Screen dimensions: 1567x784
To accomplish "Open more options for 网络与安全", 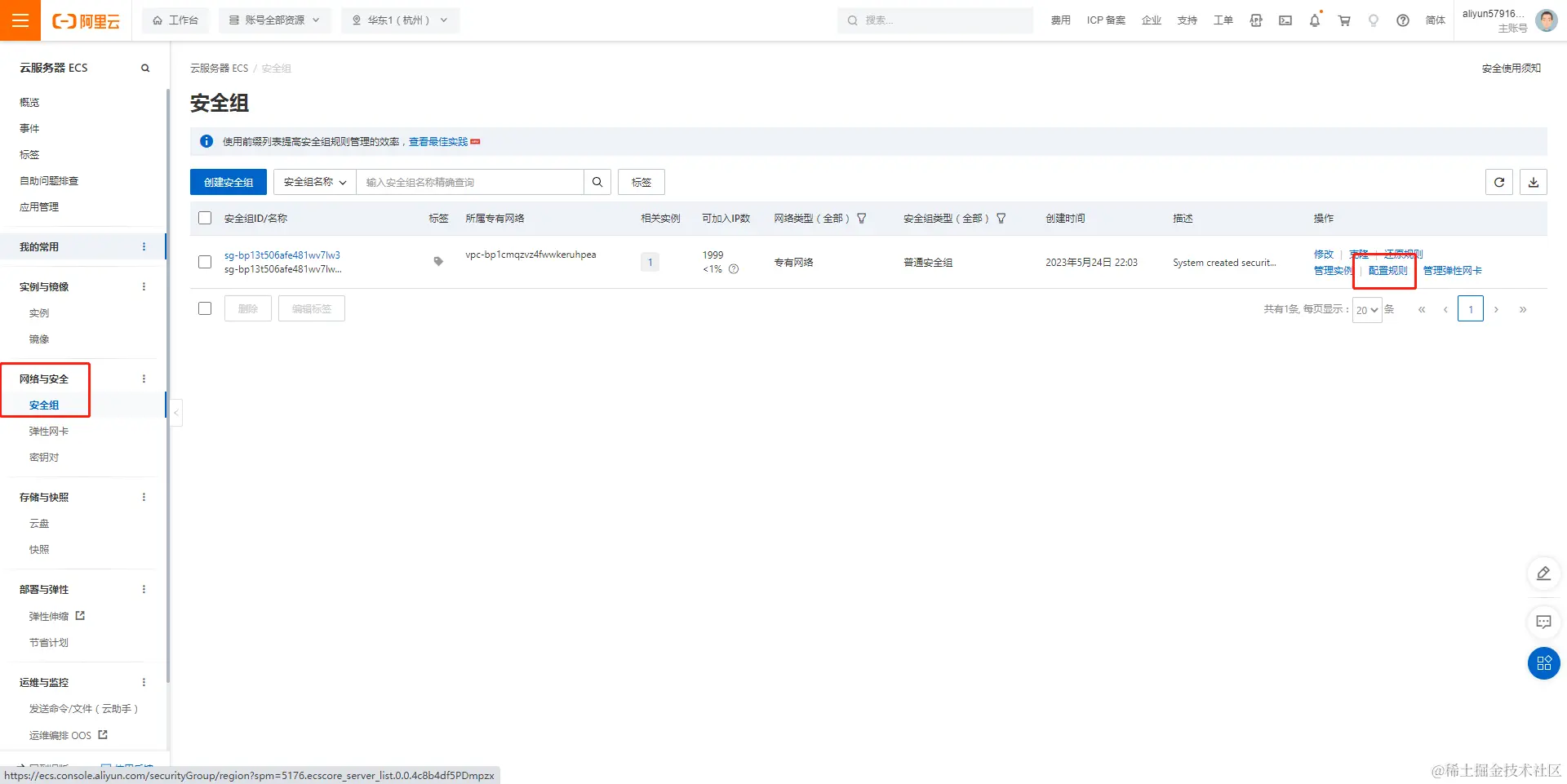I will (x=144, y=379).
